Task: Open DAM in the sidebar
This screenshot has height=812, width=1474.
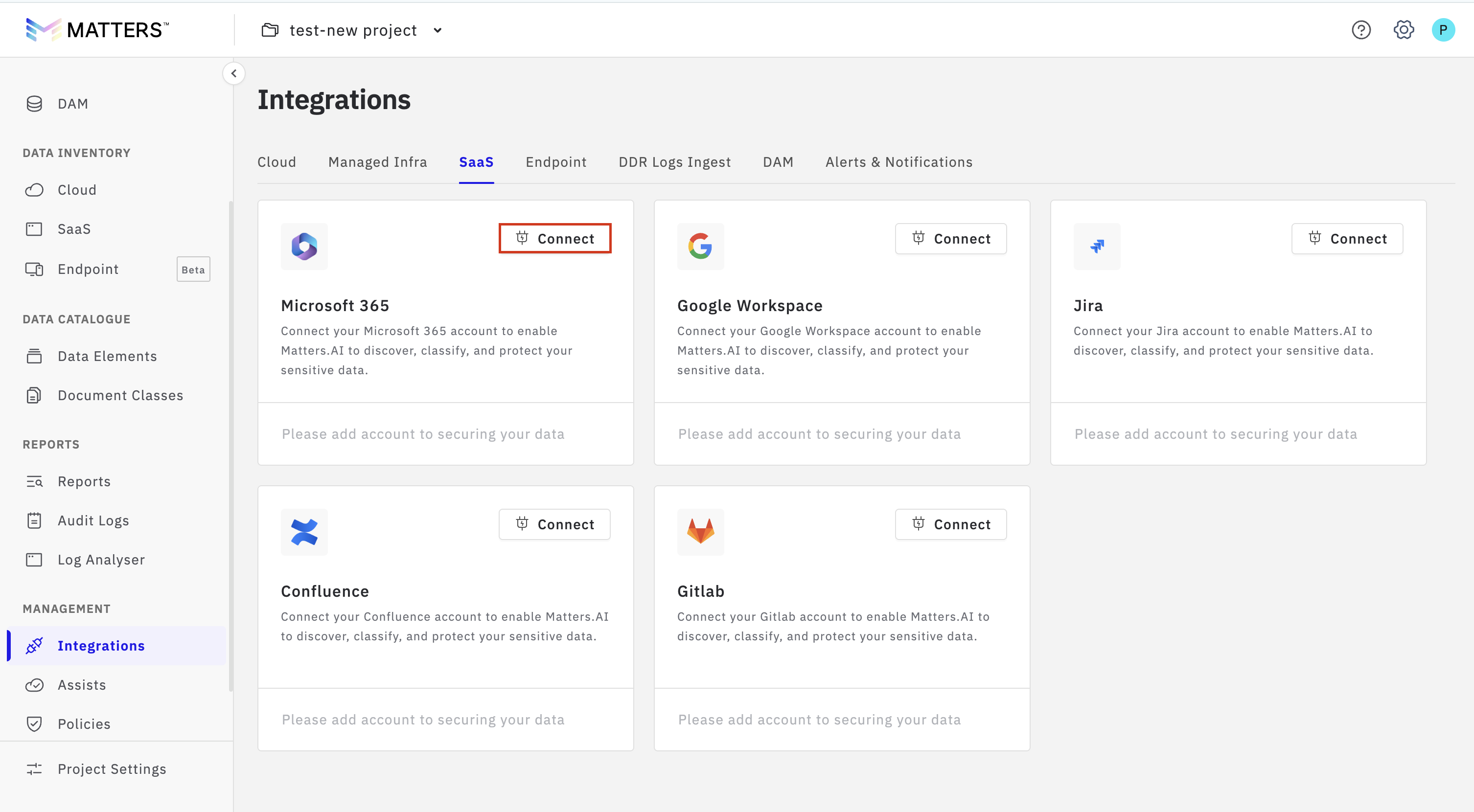Action: (73, 104)
